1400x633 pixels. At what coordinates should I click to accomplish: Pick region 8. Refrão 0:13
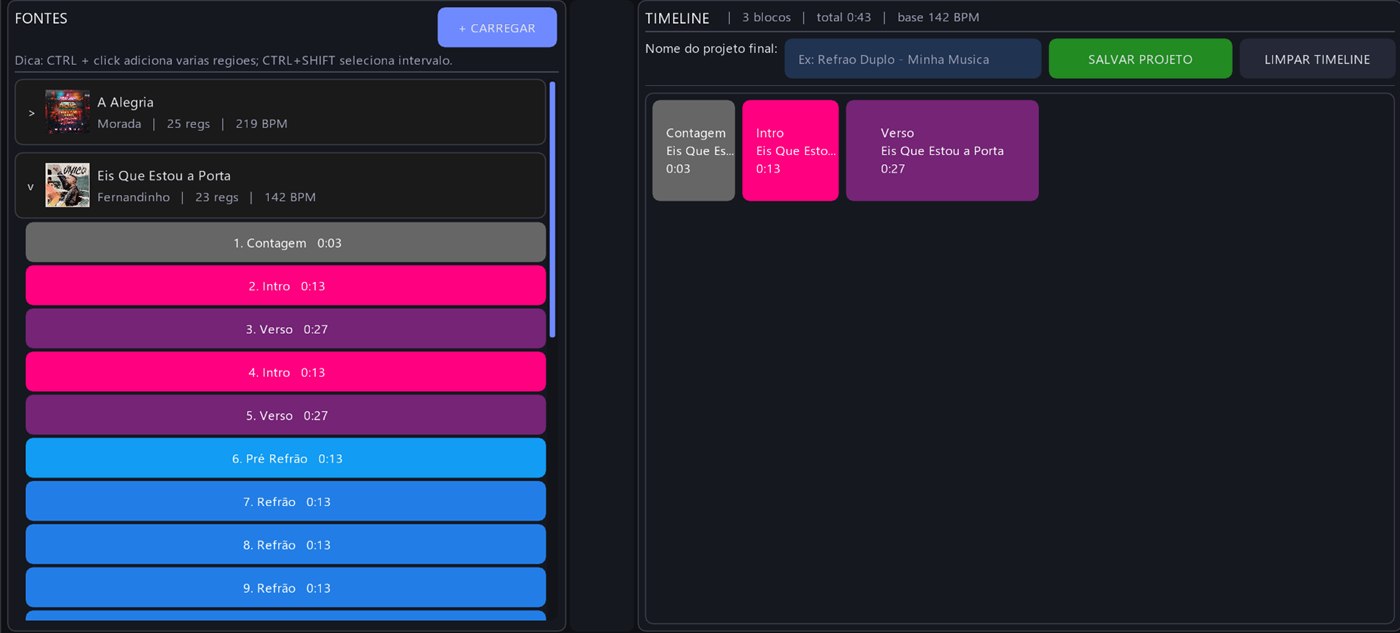pyautogui.click(x=286, y=544)
